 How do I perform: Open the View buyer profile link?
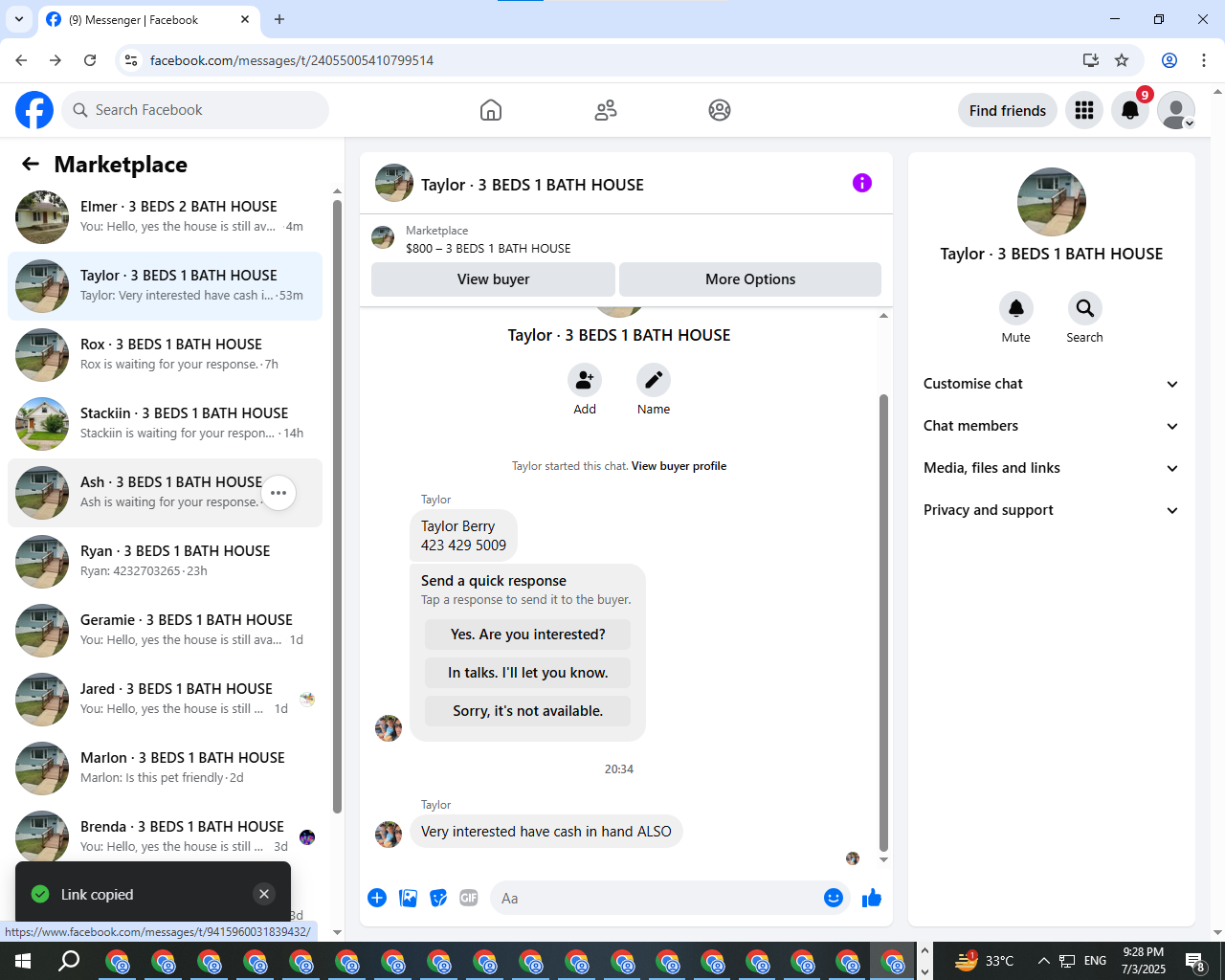679,466
